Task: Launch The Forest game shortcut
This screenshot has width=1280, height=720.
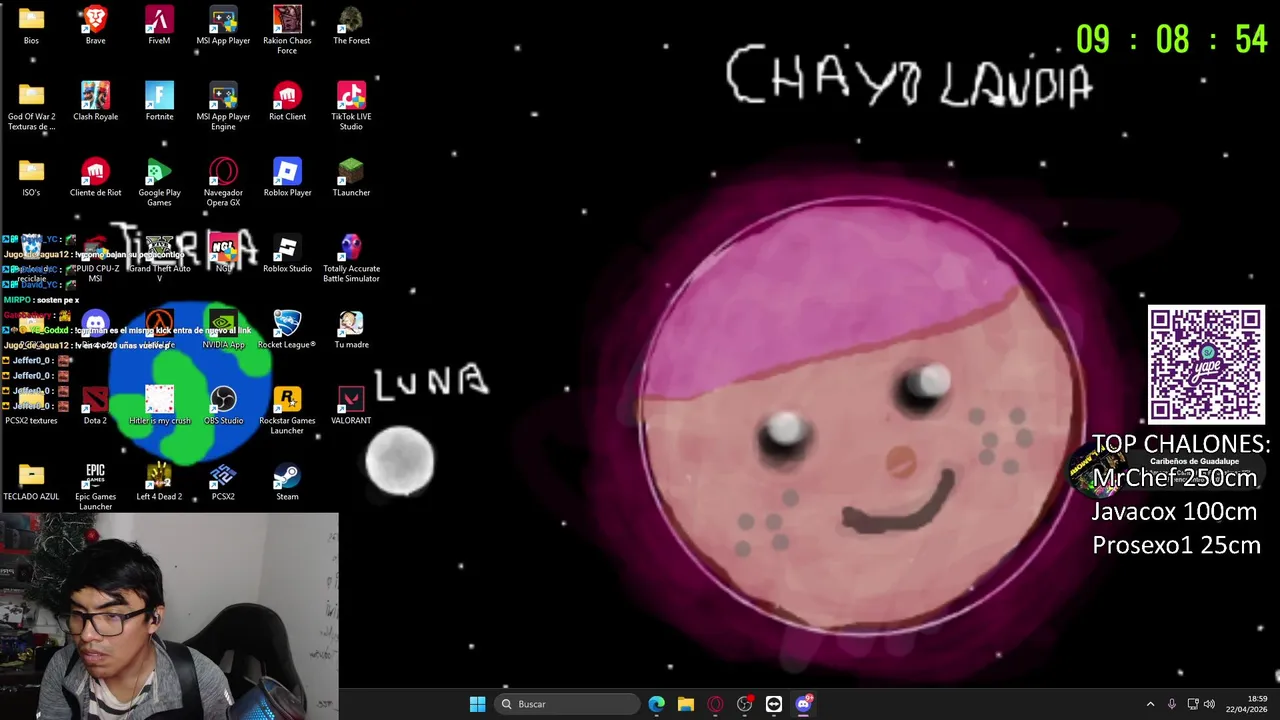Action: point(351,26)
